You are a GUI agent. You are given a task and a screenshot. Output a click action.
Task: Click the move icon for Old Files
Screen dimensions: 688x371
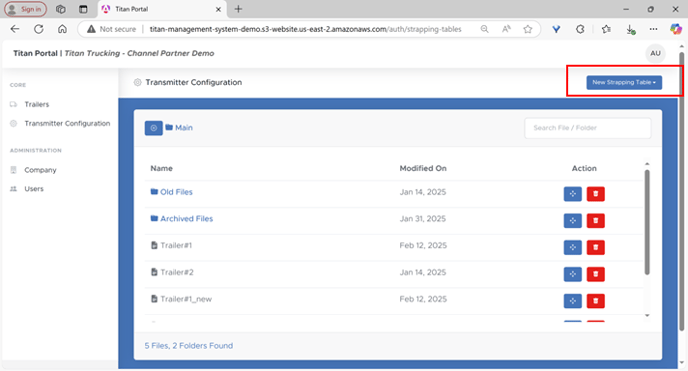coord(573,194)
